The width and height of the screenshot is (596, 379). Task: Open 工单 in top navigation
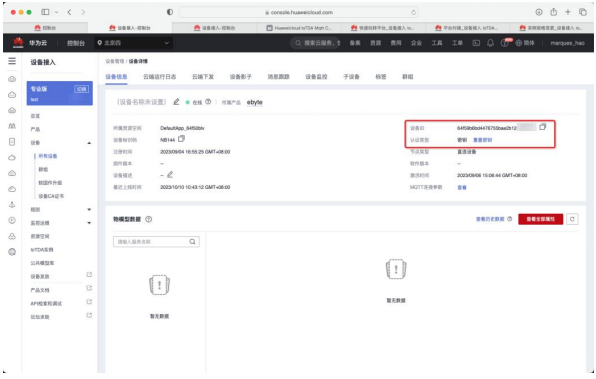[457, 43]
